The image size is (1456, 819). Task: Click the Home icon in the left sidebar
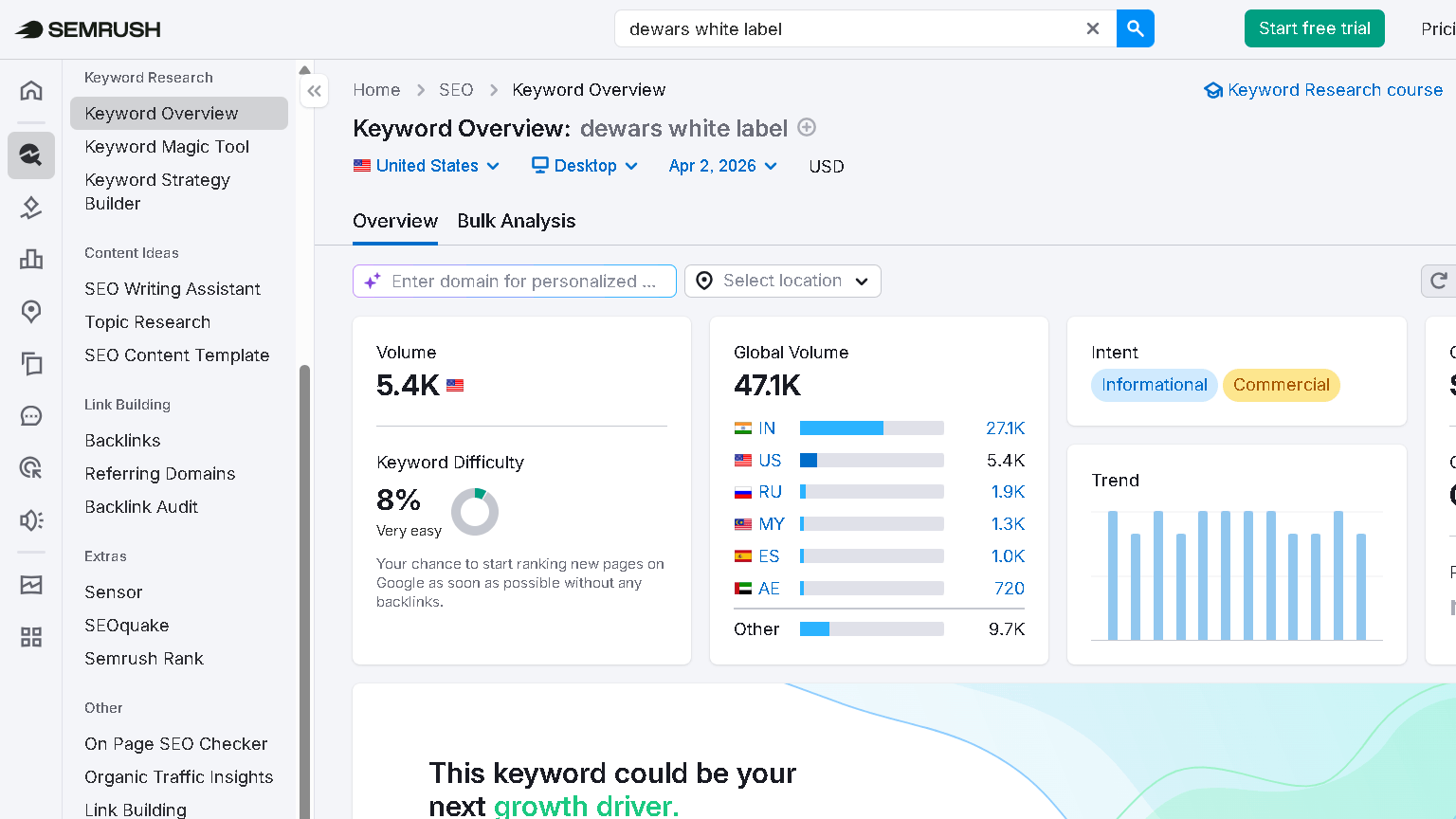(x=30, y=89)
